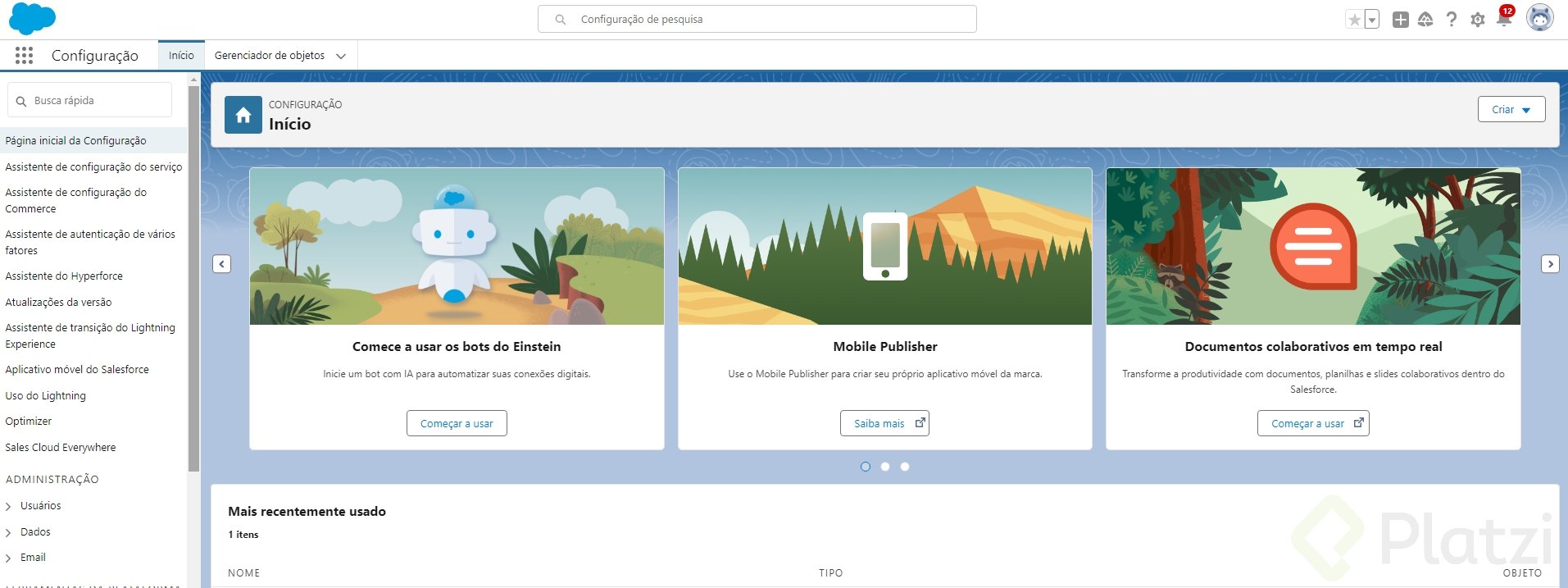Expand the Email tree section

pyautogui.click(x=8, y=558)
